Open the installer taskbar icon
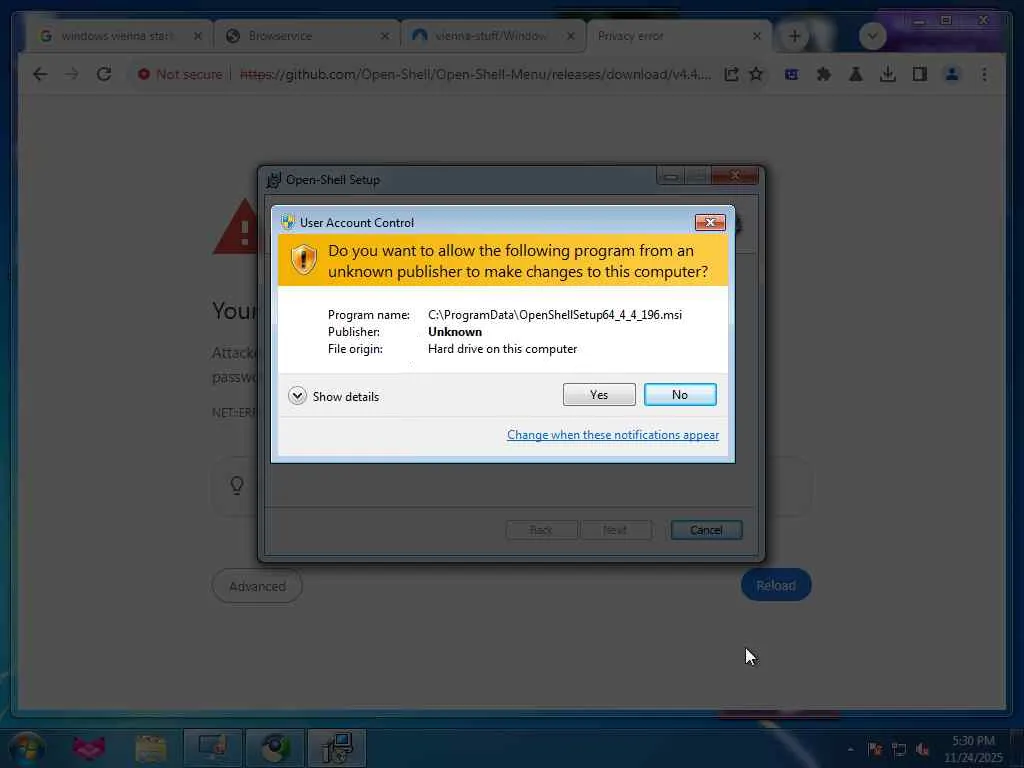 (x=337, y=748)
